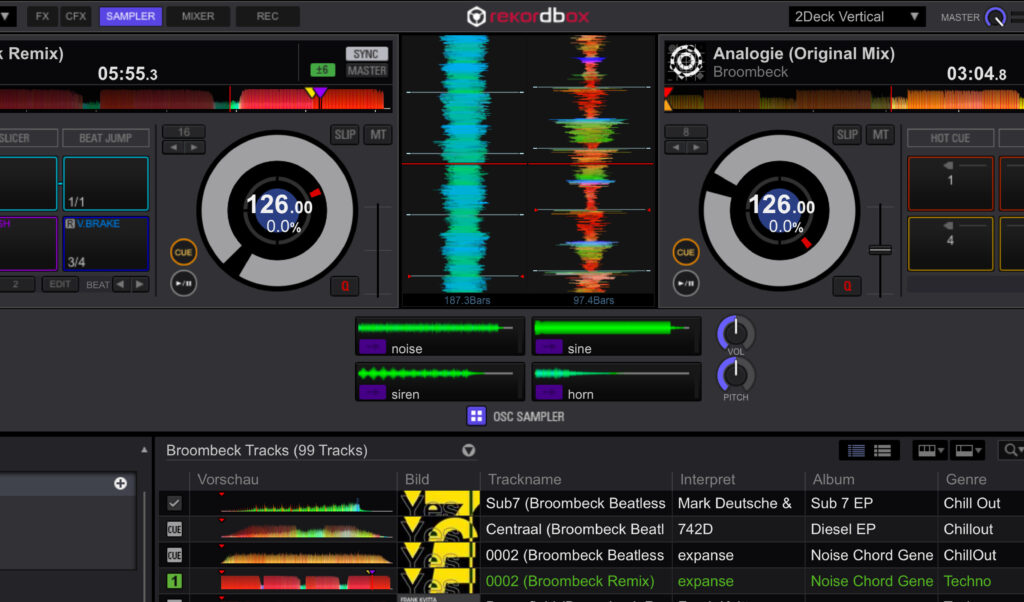The height and width of the screenshot is (602, 1024).
Task: Trigger the V.BRAKE 3/4 pad
Action: pos(106,244)
